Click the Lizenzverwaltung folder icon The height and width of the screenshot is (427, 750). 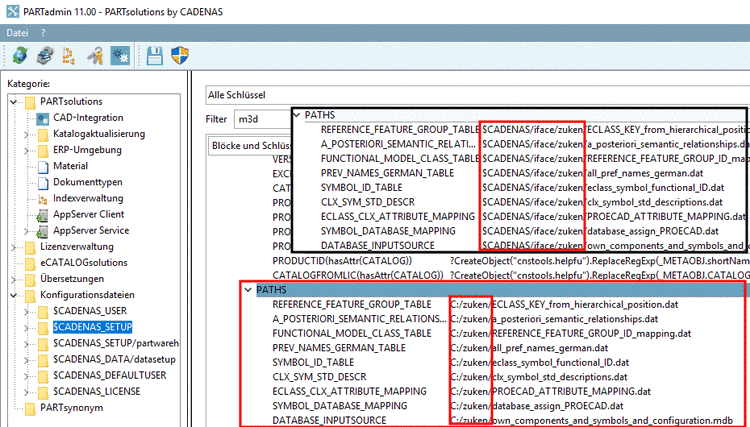pos(31,247)
